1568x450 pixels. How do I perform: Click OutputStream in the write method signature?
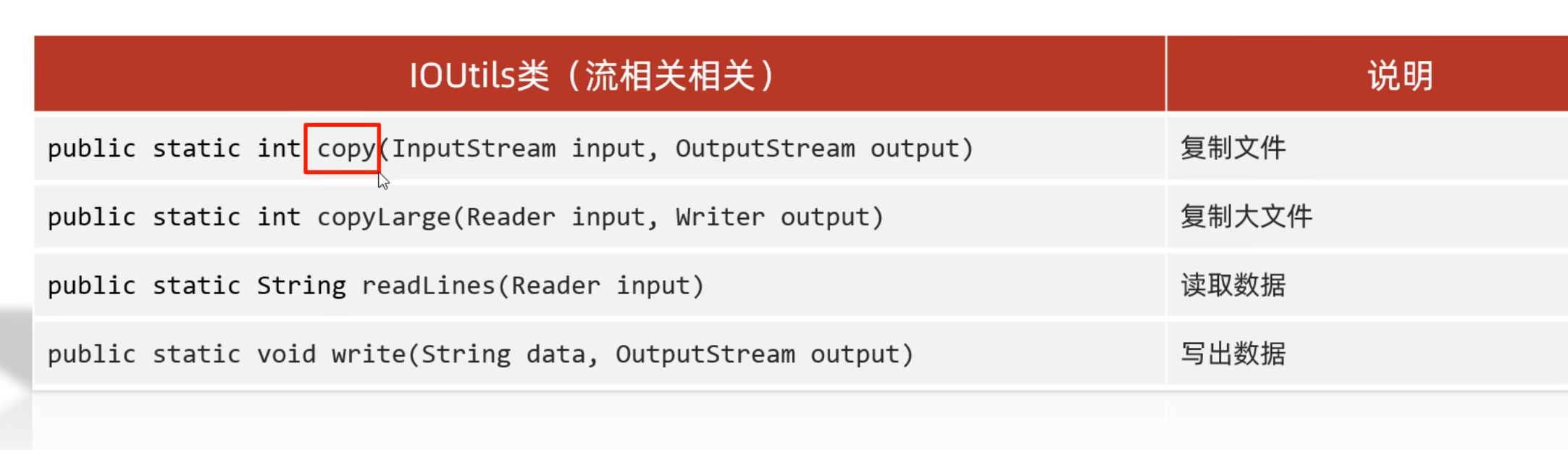coord(705,354)
